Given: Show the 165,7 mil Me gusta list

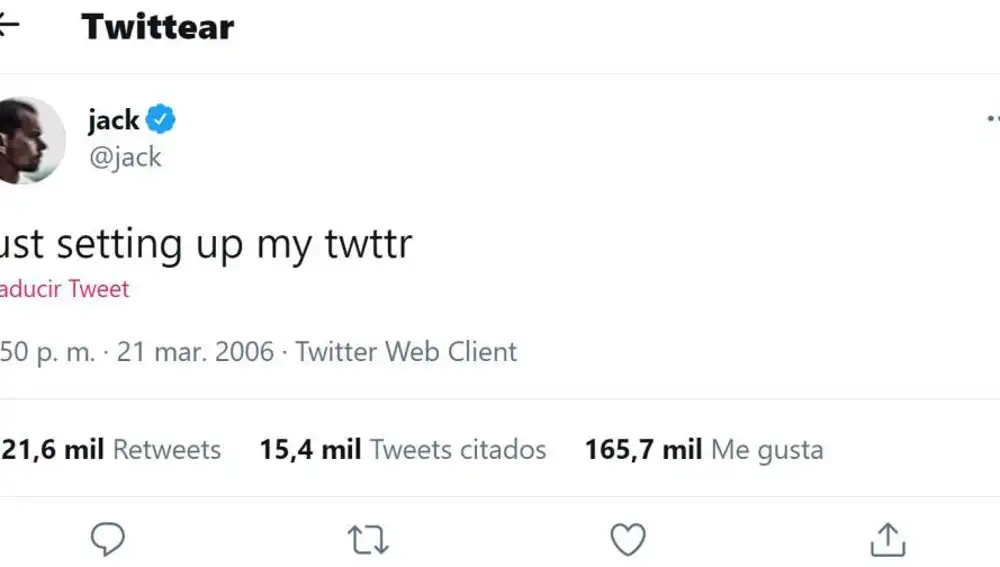Looking at the screenshot, I should tap(704, 450).
